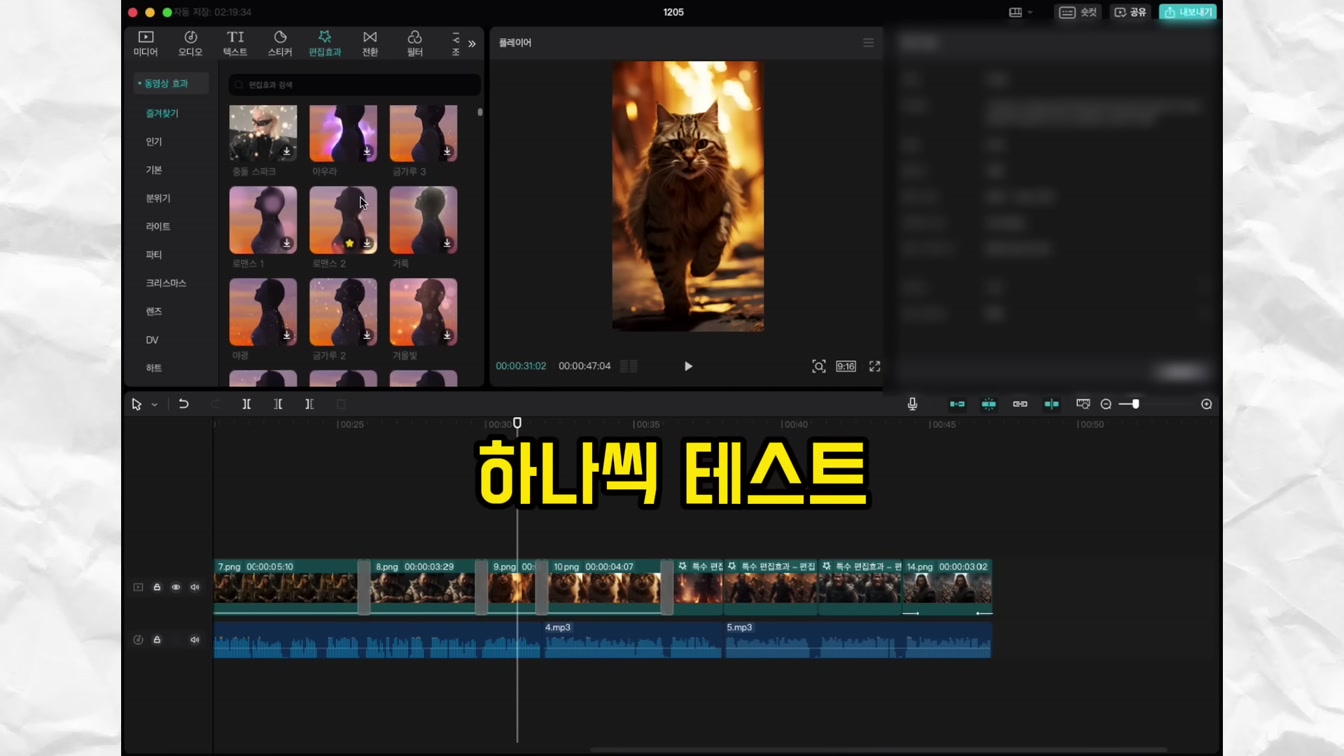Click the 공유 share button
The height and width of the screenshot is (756, 1344).
[1131, 13]
